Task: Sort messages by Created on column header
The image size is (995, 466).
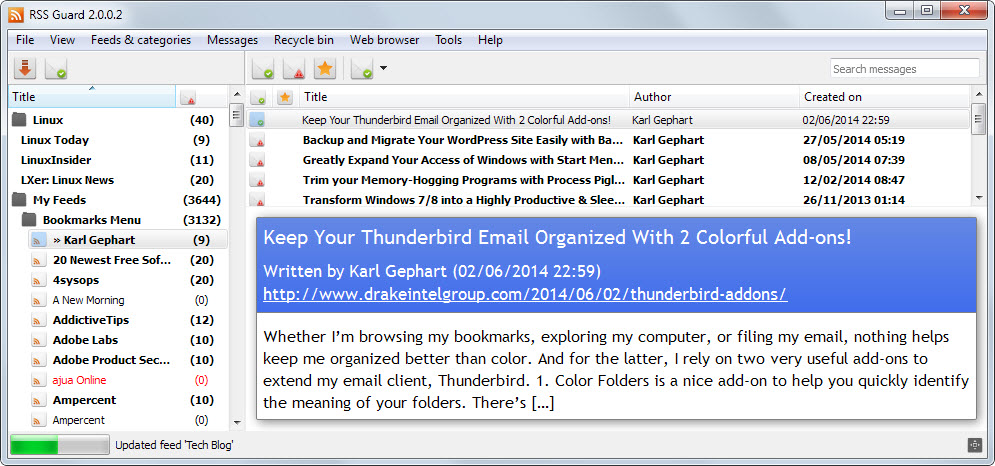Action: click(x=884, y=97)
